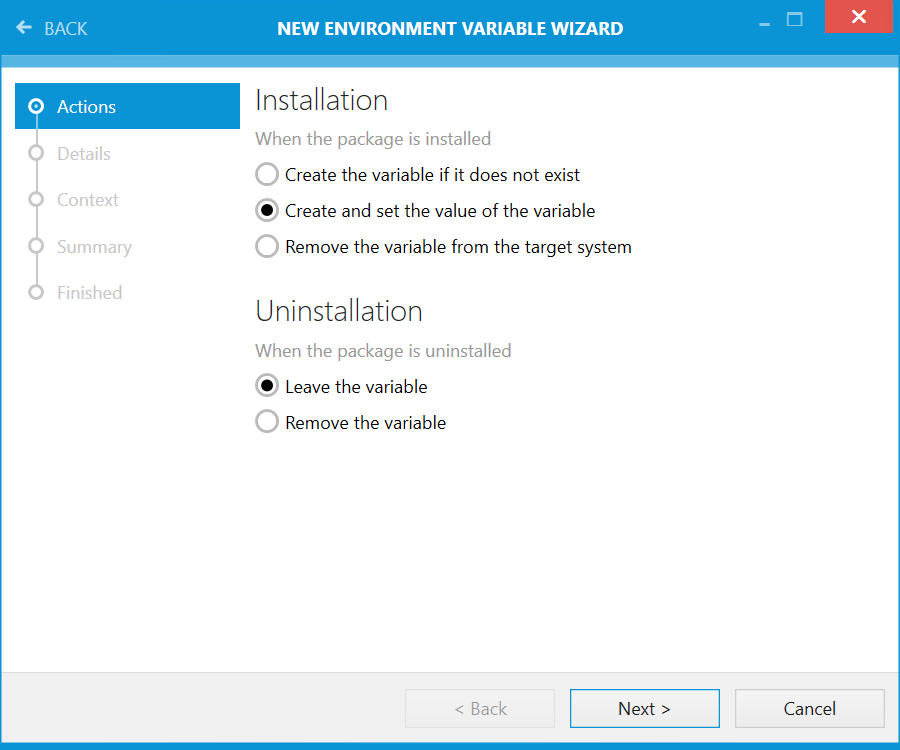This screenshot has width=900, height=750.
Task: Select 'Create and set the value of the variable'
Action: (266, 210)
